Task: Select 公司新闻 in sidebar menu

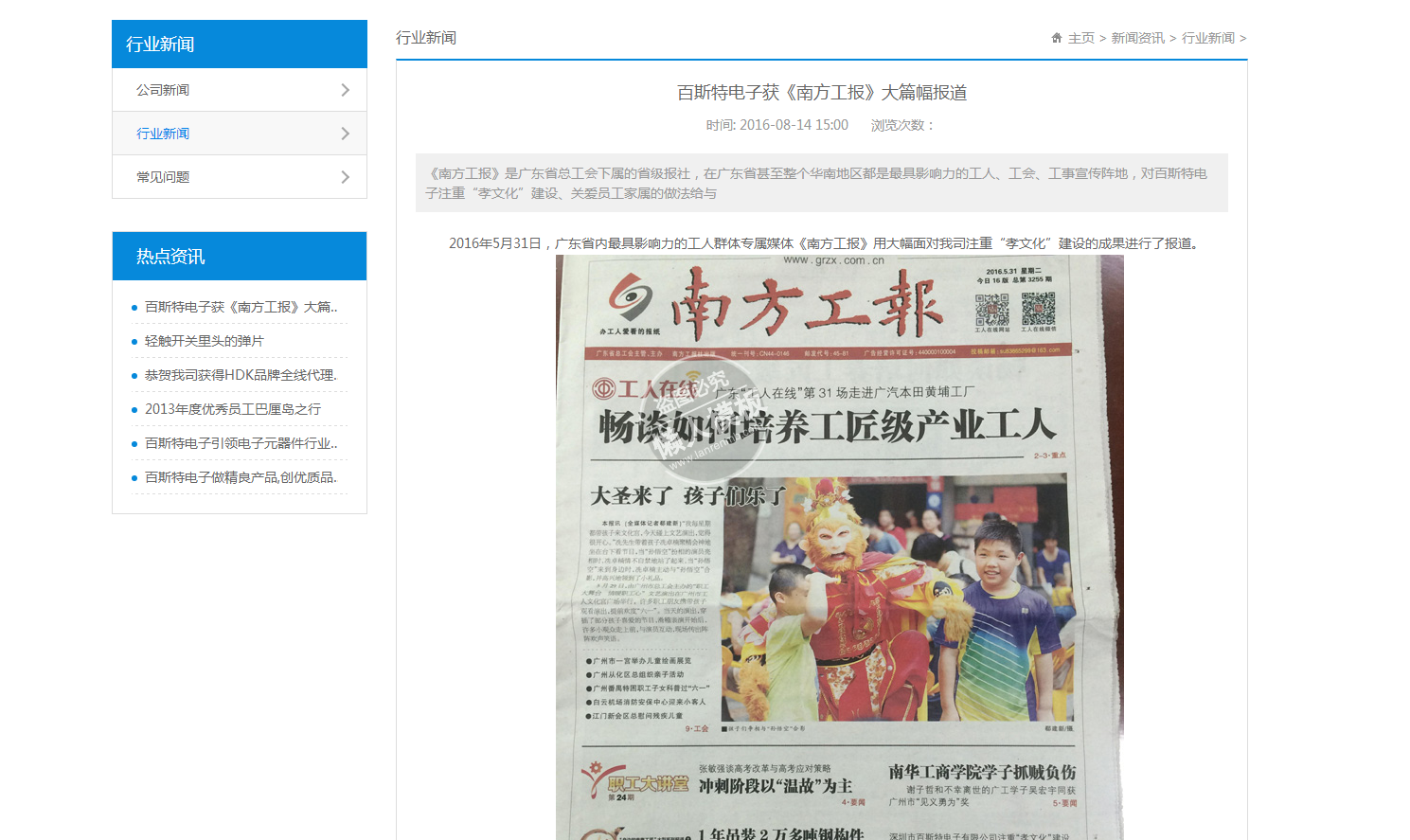Action: [x=163, y=90]
